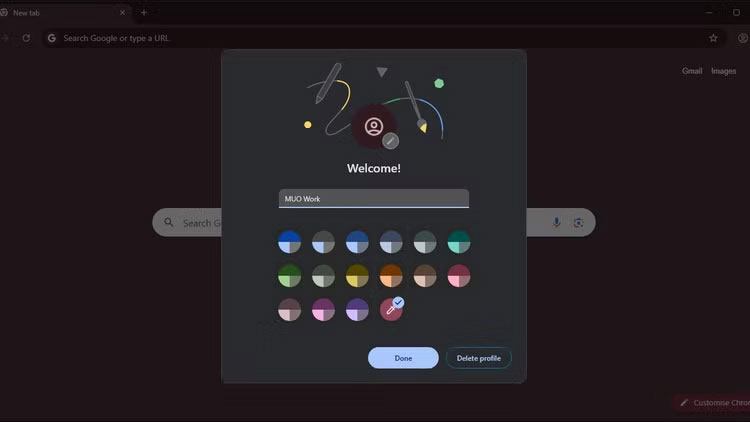Viewport: 750px width, 422px height.
Task: Select the magenta pink theme swatch
Action: pyautogui.click(x=323, y=310)
